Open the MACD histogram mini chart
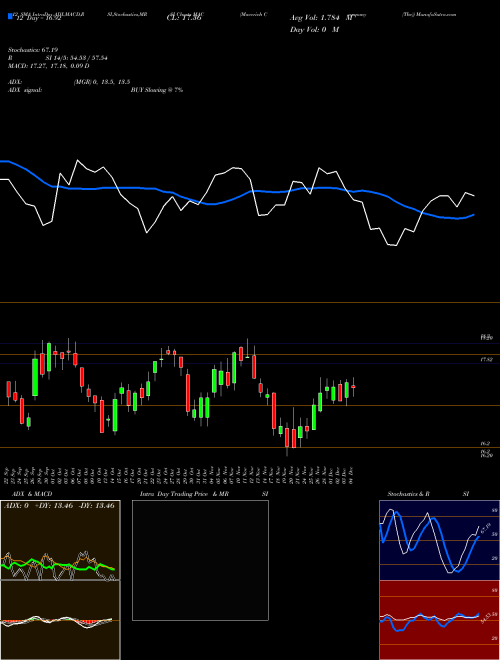The image size is (500, 660). 60,620
